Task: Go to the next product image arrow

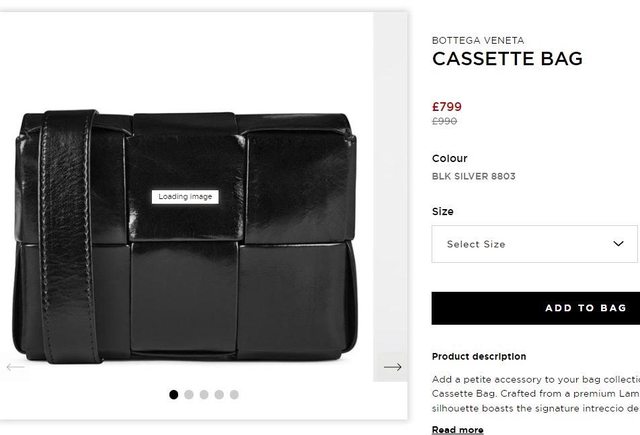Action: point(392,367)
